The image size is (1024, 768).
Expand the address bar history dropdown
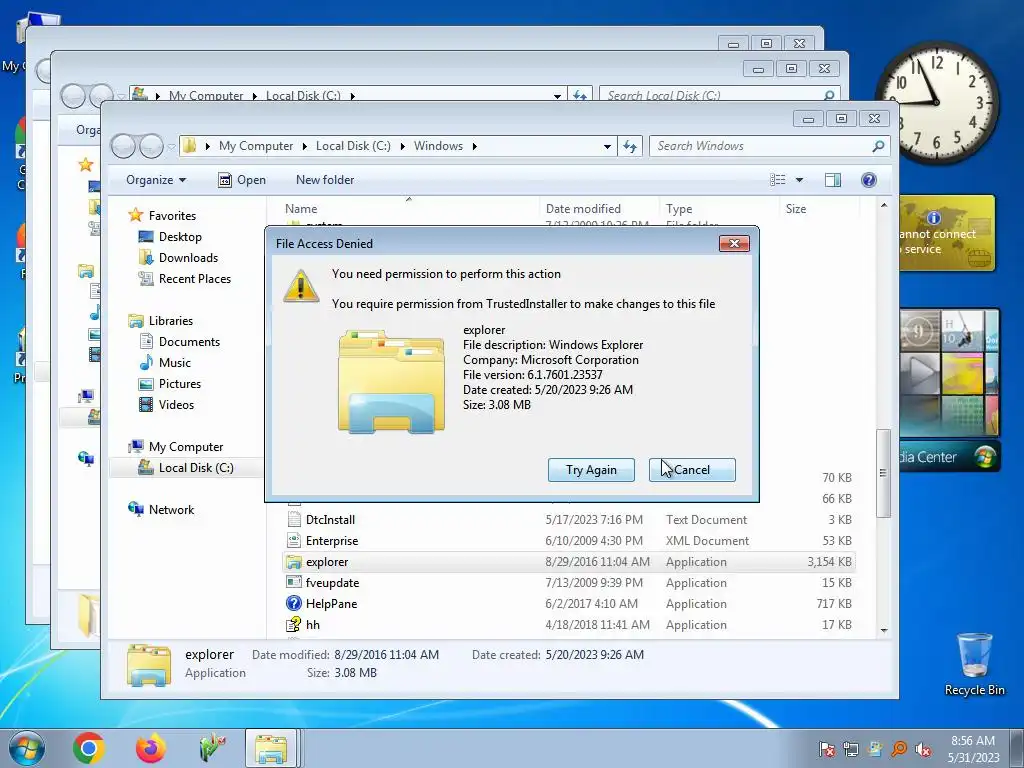[x=607, y=146]
